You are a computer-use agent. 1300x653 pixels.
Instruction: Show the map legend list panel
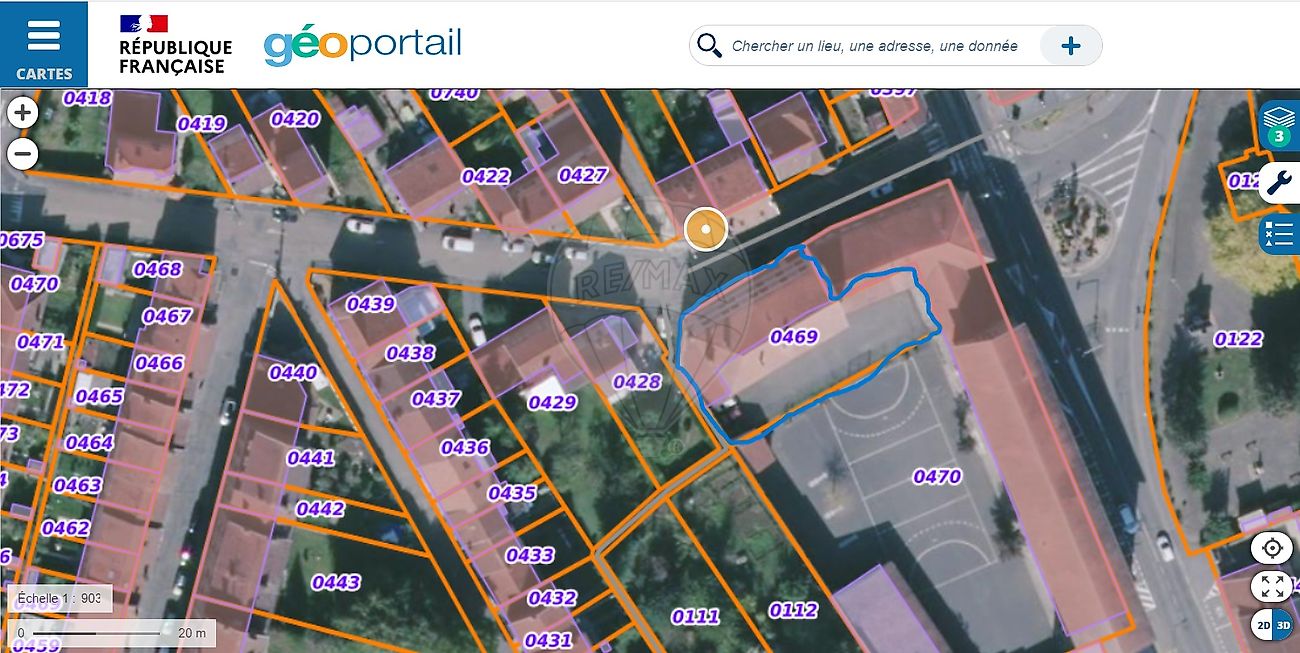click(1278, 234)
